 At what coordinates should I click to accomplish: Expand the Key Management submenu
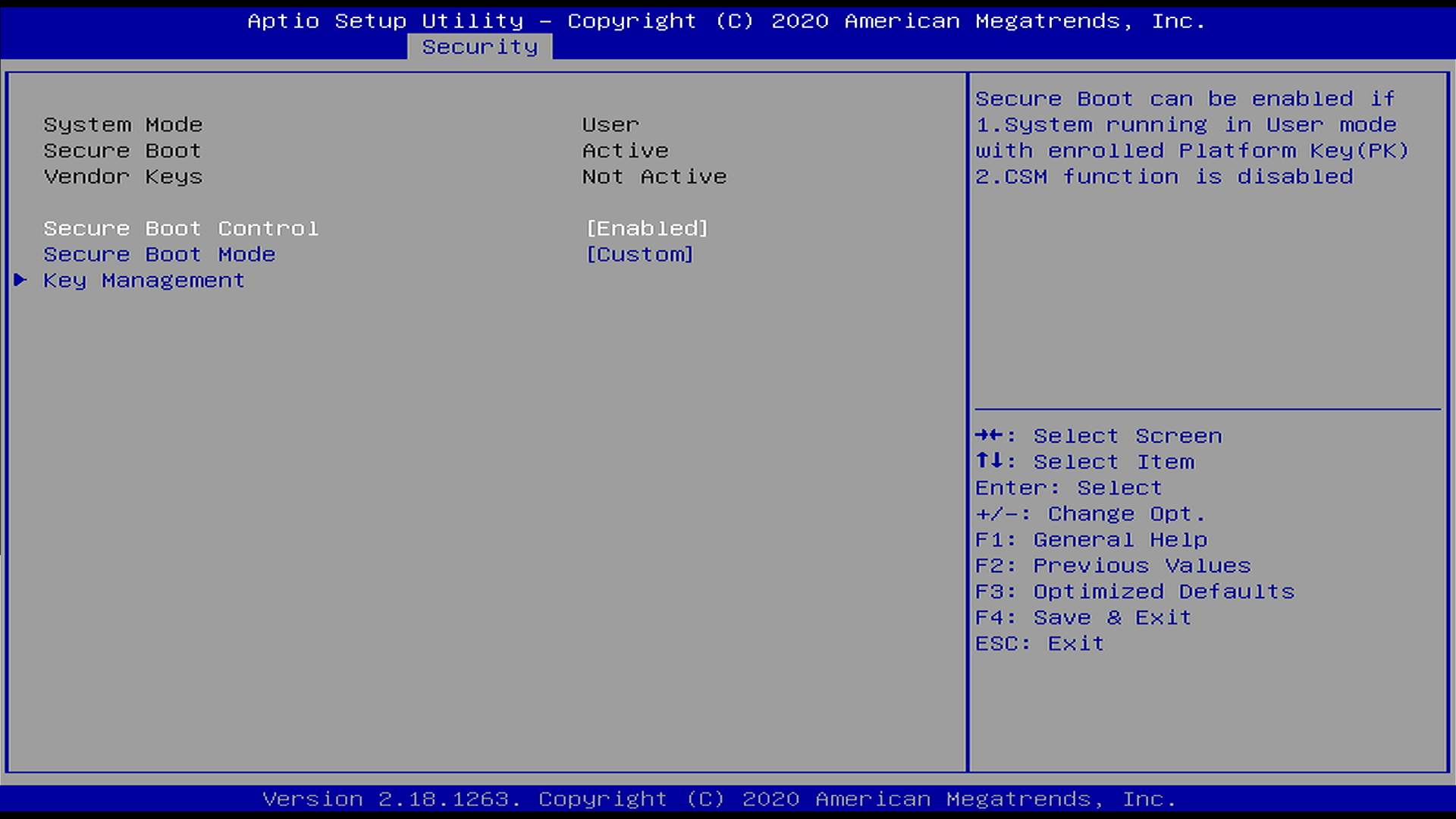(143, 281)
